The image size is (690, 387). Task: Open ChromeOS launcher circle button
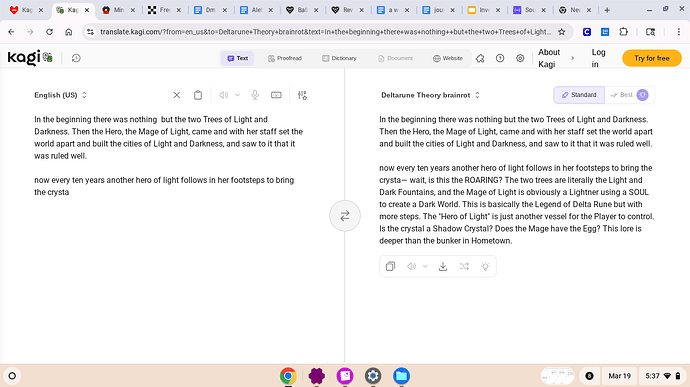(12, 376)
